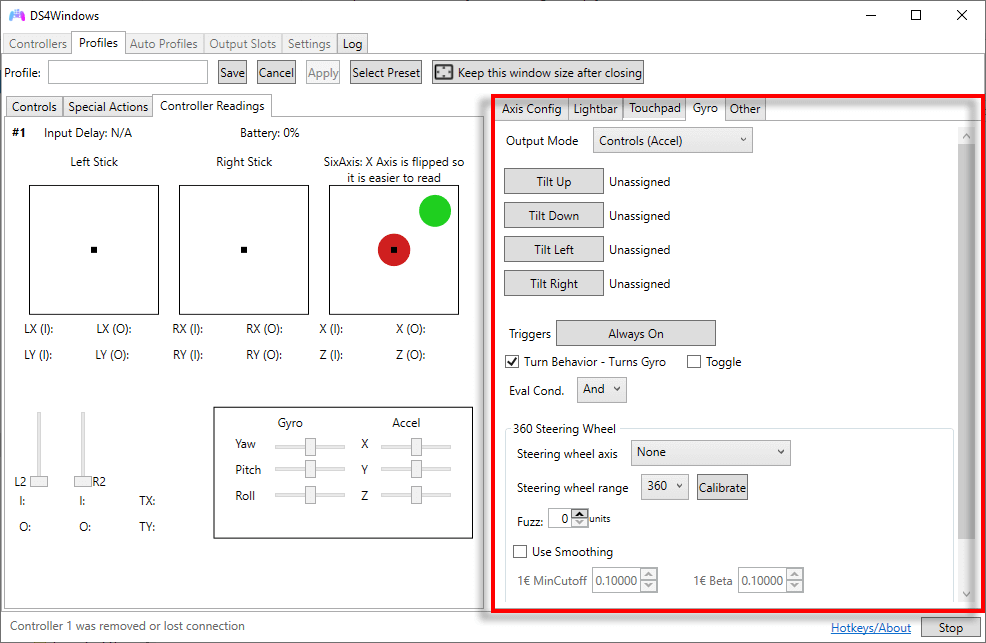Select the Controller Readings tab
This screenshot has height=643, width=986.
(x=213, y=106)
